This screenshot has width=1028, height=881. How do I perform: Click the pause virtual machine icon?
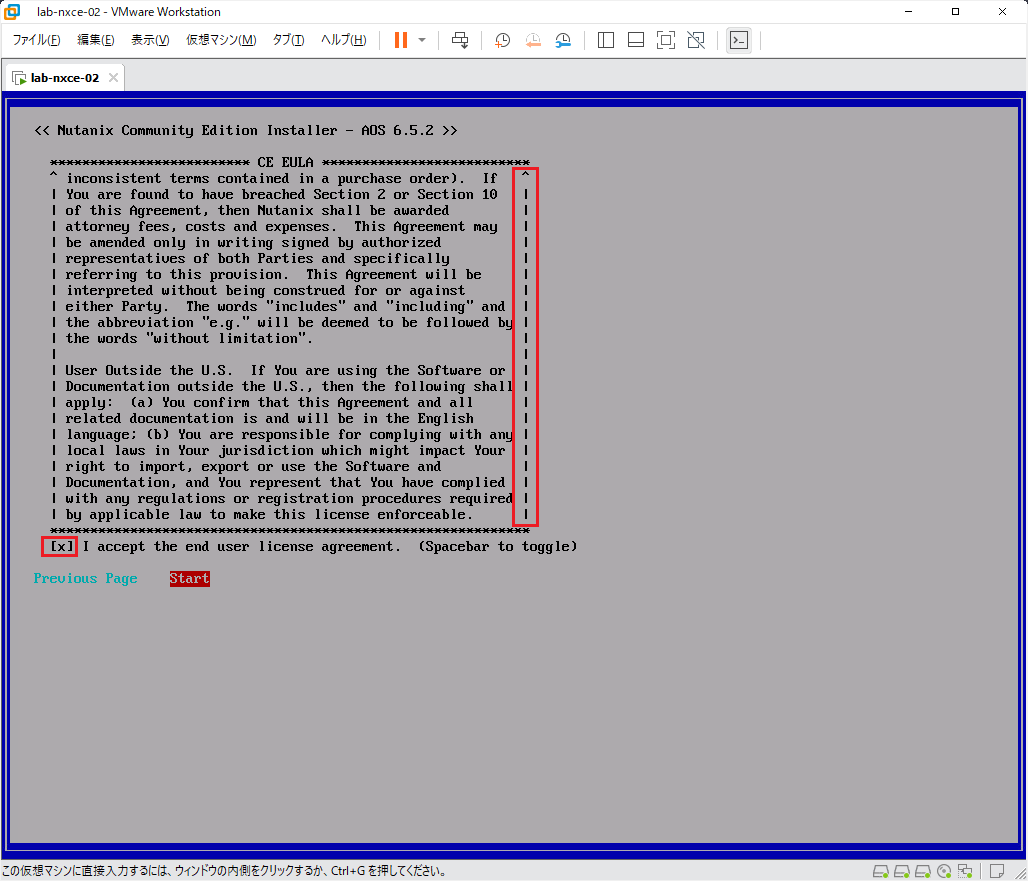[x=401, y=40]
